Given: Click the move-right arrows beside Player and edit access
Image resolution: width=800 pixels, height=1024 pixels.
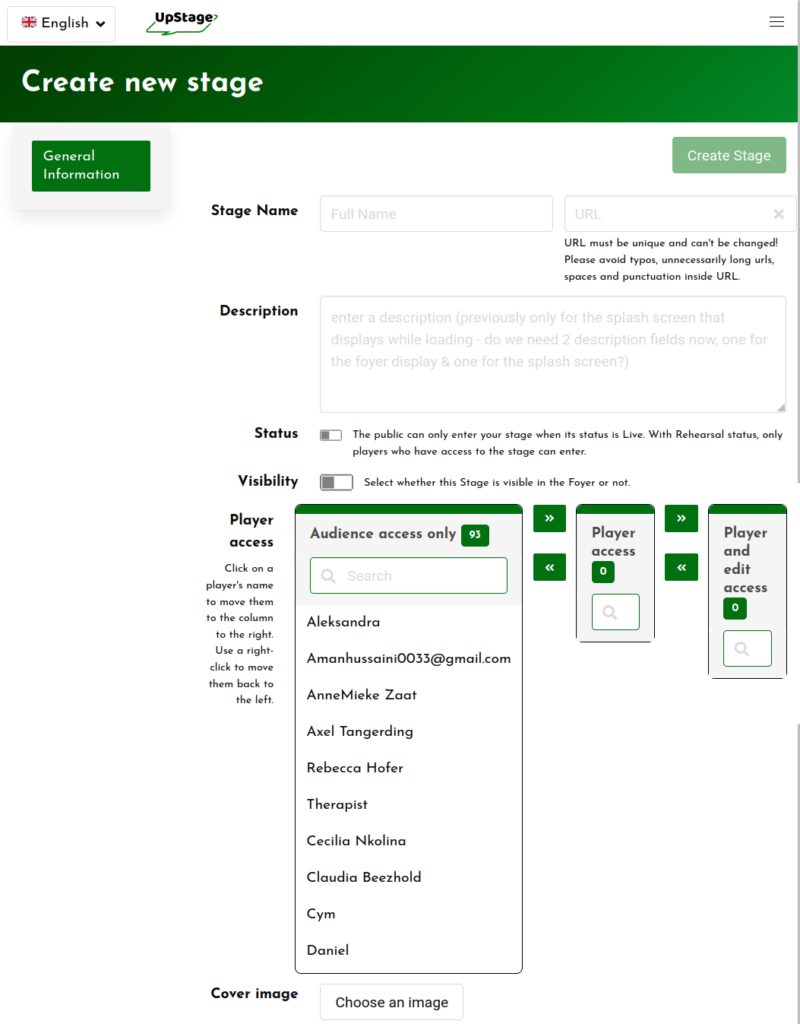Looking at the screenshot, I should tap(681, 519).
